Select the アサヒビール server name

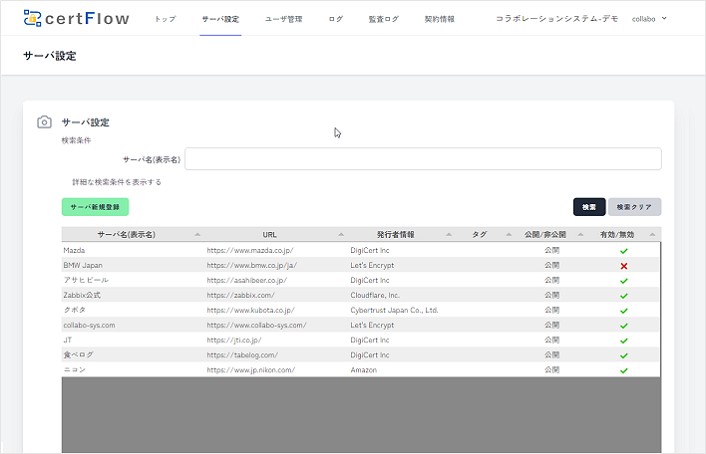pyautogui.click(x=86, y=280)
